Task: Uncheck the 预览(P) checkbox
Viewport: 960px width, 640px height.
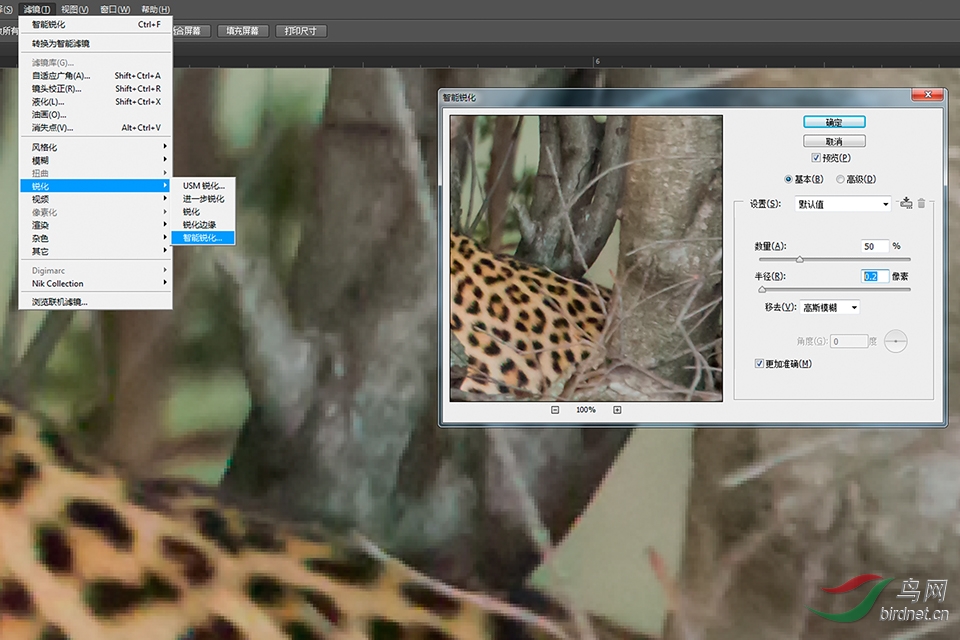Action: pos(816,158)
